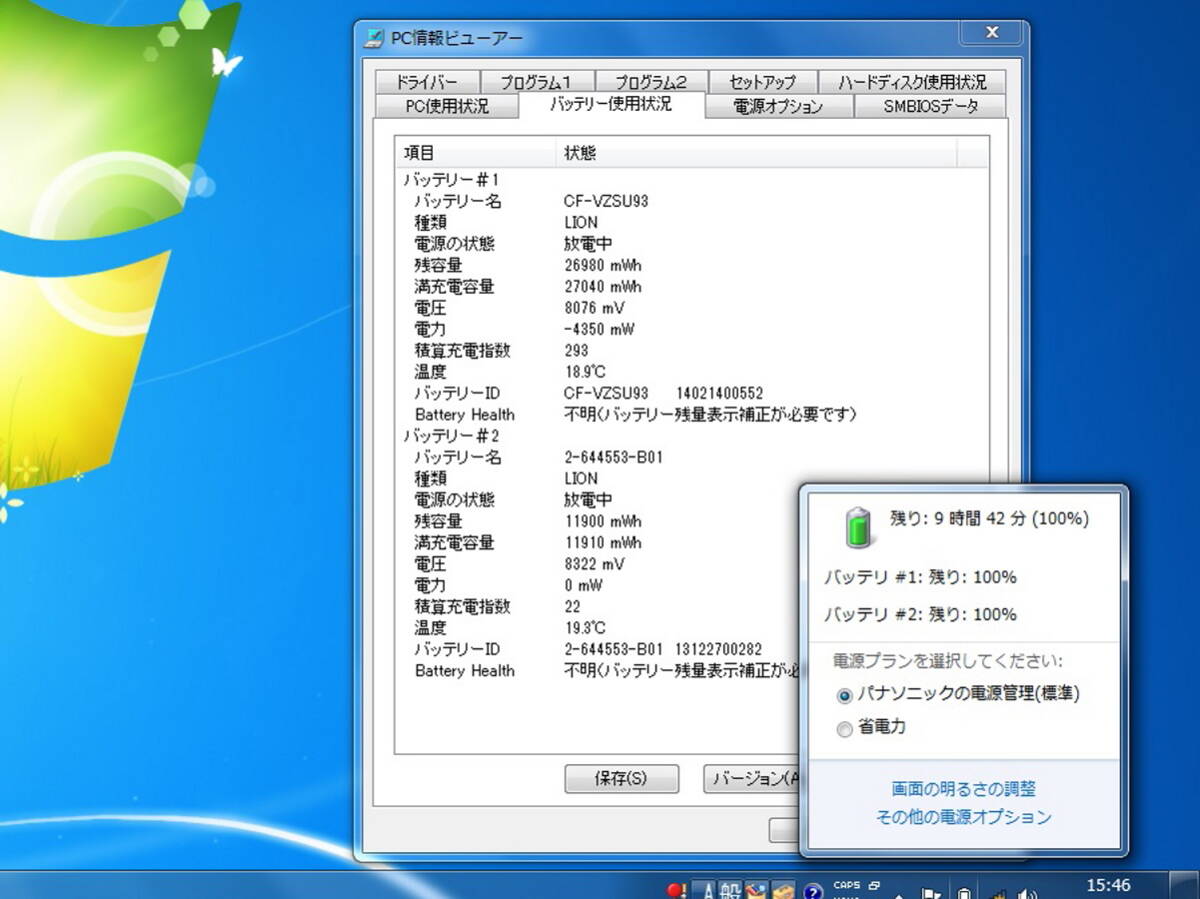Click バッテリ #2: 残り: 100% line
Screen dimensions: 1200x899
pyautogui.click(x=920, y=614)
